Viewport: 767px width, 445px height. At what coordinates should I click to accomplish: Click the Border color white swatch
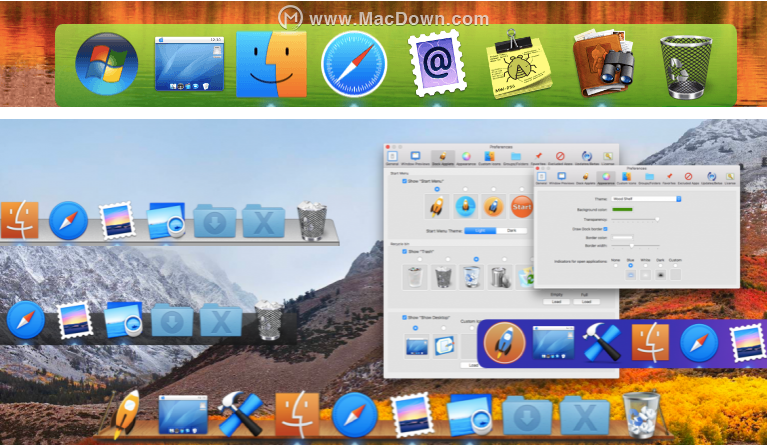coord(622,237)
